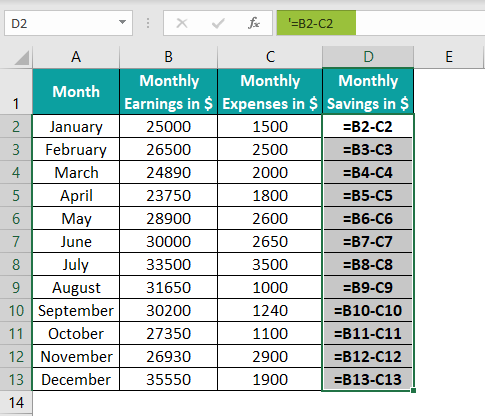Open Insert Function fx icon
Image resolution: width=485 pixels, height=416 pixels.
254,23
